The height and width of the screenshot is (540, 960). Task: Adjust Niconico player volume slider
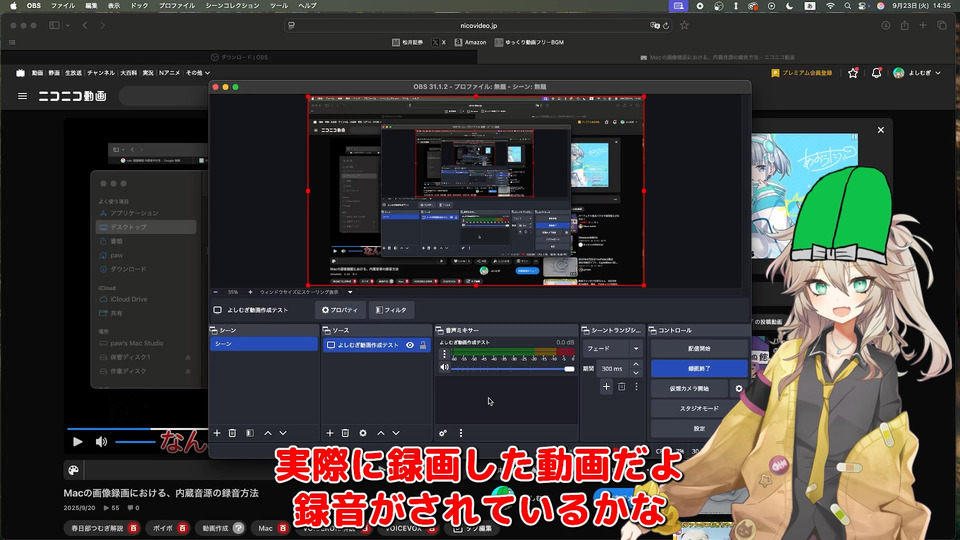(x=135, y=441)
